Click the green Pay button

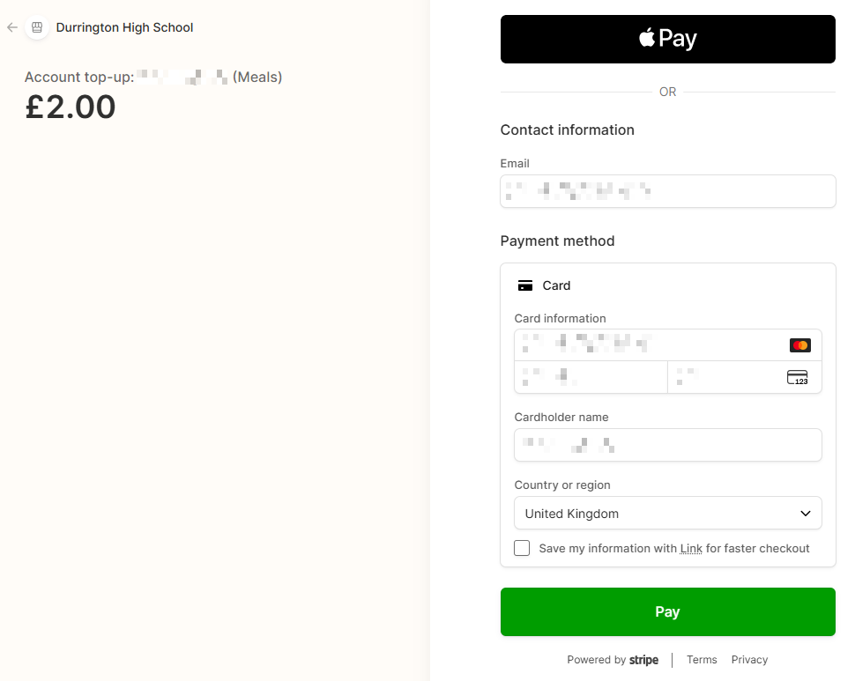click(x=667, y=612)
